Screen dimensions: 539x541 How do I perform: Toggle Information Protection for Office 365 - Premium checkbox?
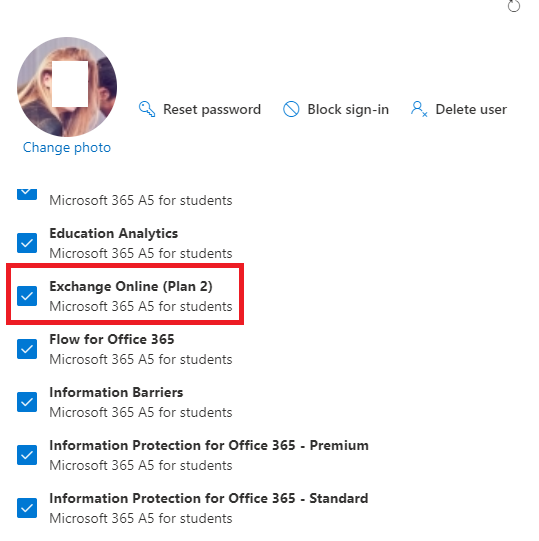pos(27,455)
